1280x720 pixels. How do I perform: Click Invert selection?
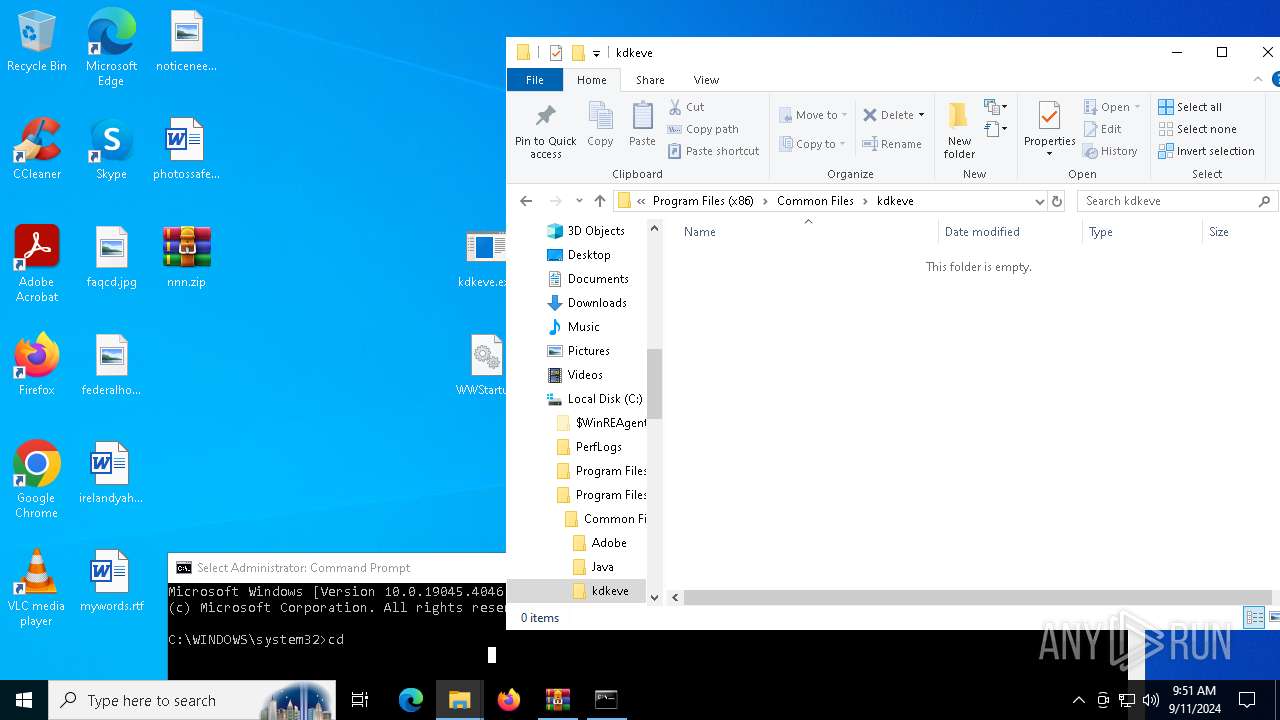click(1206, 151)
